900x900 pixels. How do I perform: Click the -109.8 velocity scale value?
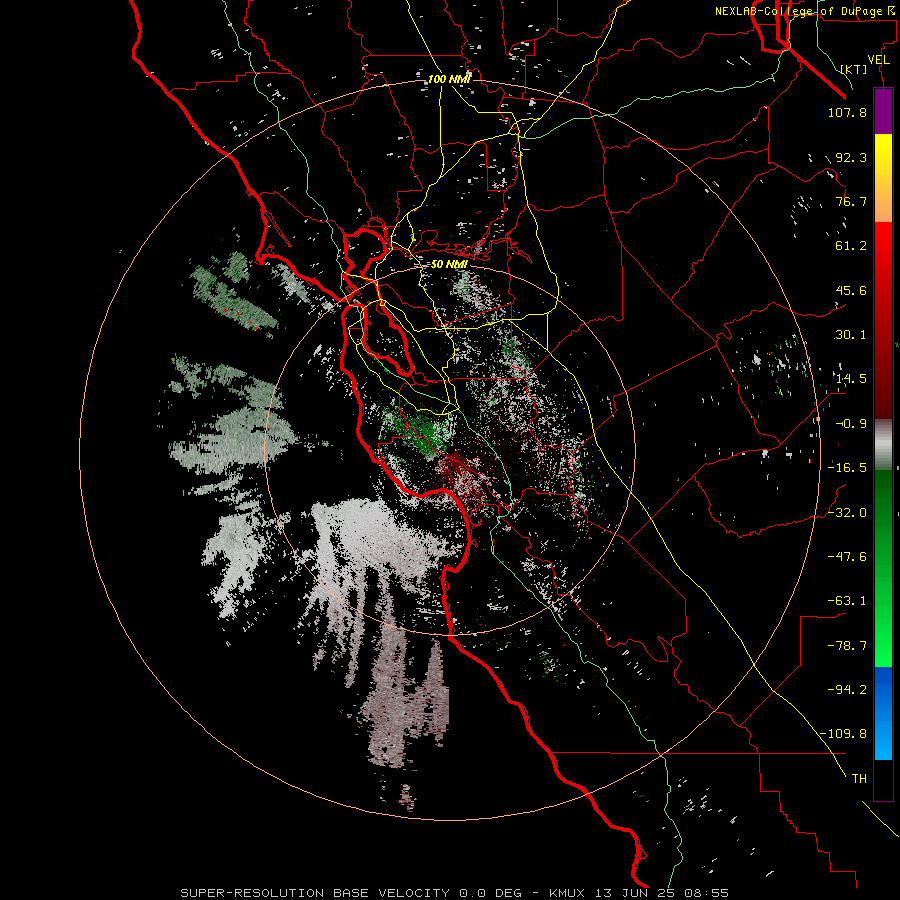click(843, 734)
